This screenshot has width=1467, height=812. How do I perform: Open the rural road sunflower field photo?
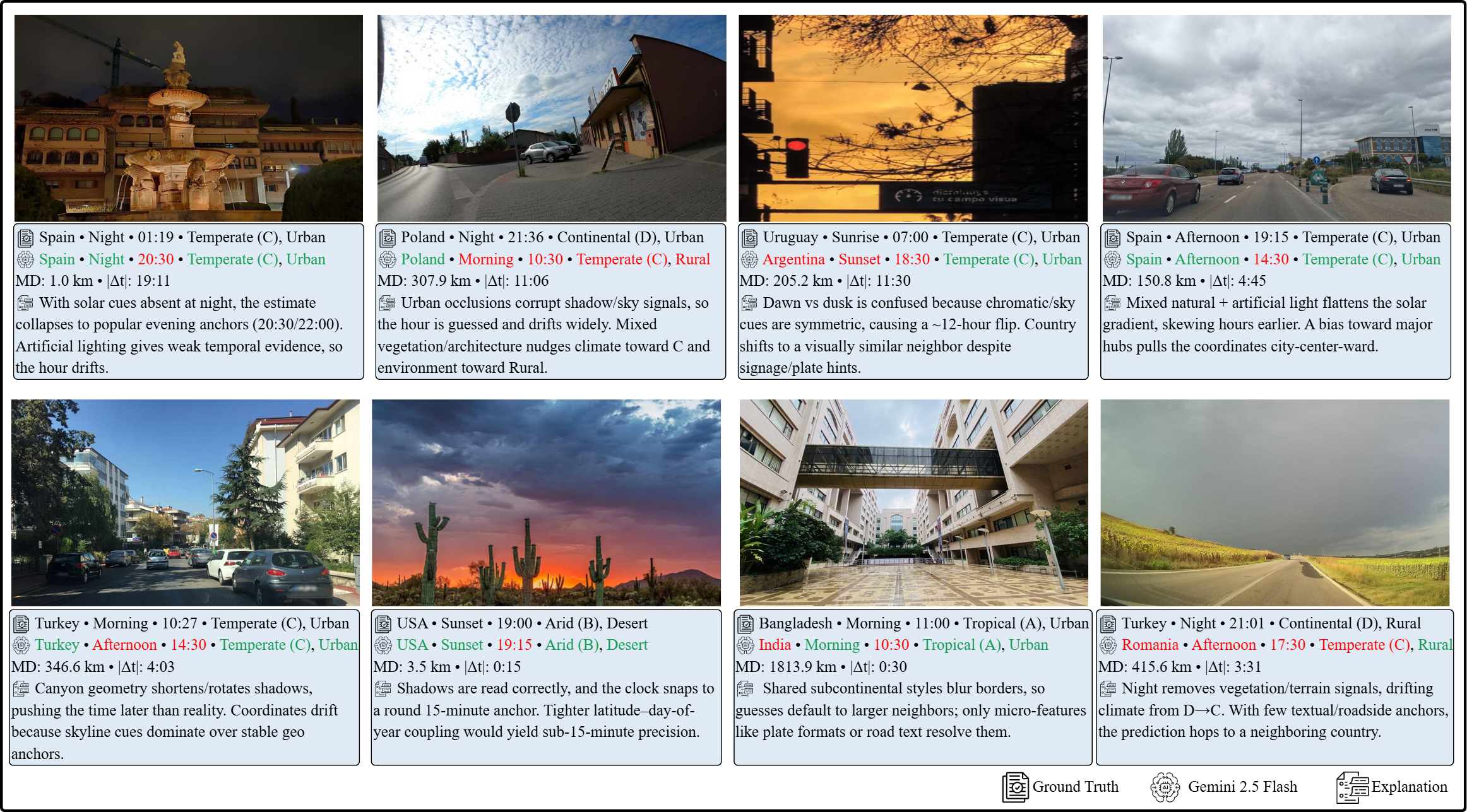[x=1274, y=502]
